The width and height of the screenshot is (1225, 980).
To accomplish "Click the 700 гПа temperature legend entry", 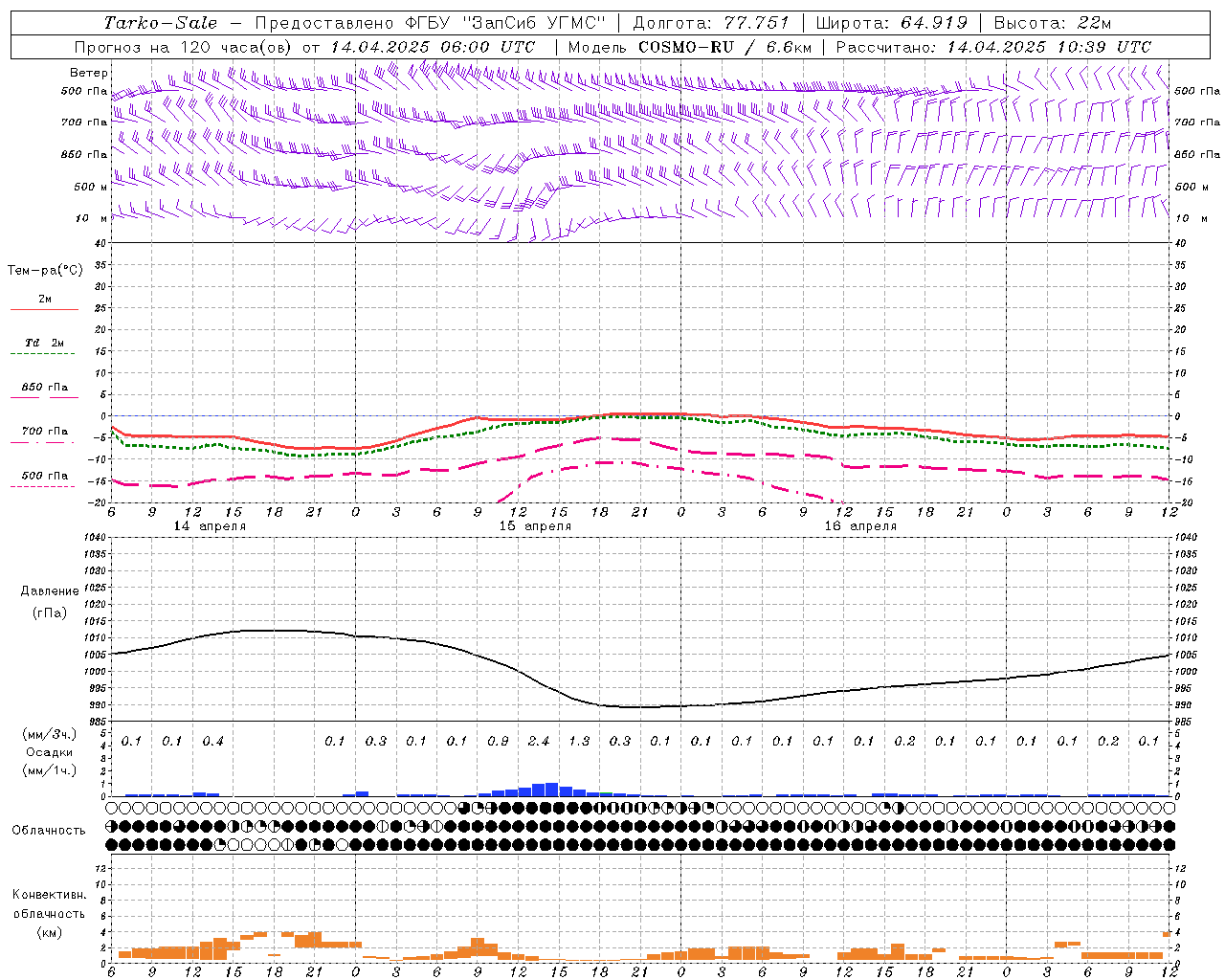I will [x=44, y=432].
